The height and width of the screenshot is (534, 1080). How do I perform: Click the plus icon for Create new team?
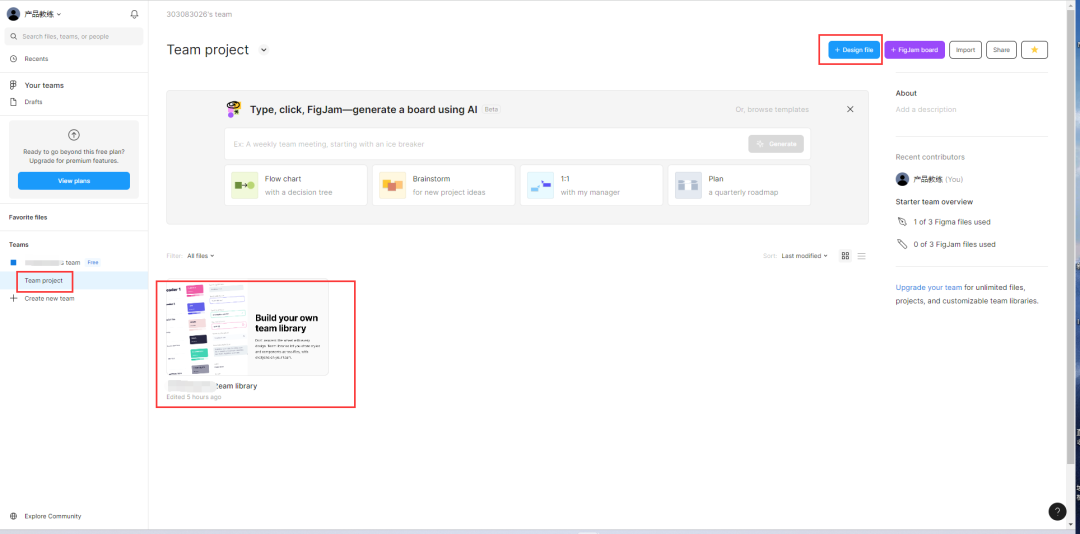click(13, 298)
